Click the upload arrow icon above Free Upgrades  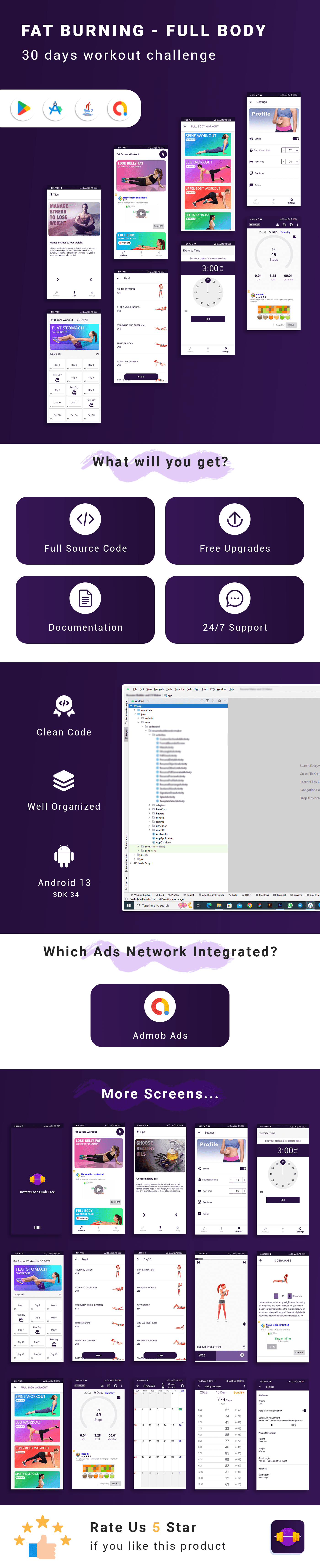235,519
